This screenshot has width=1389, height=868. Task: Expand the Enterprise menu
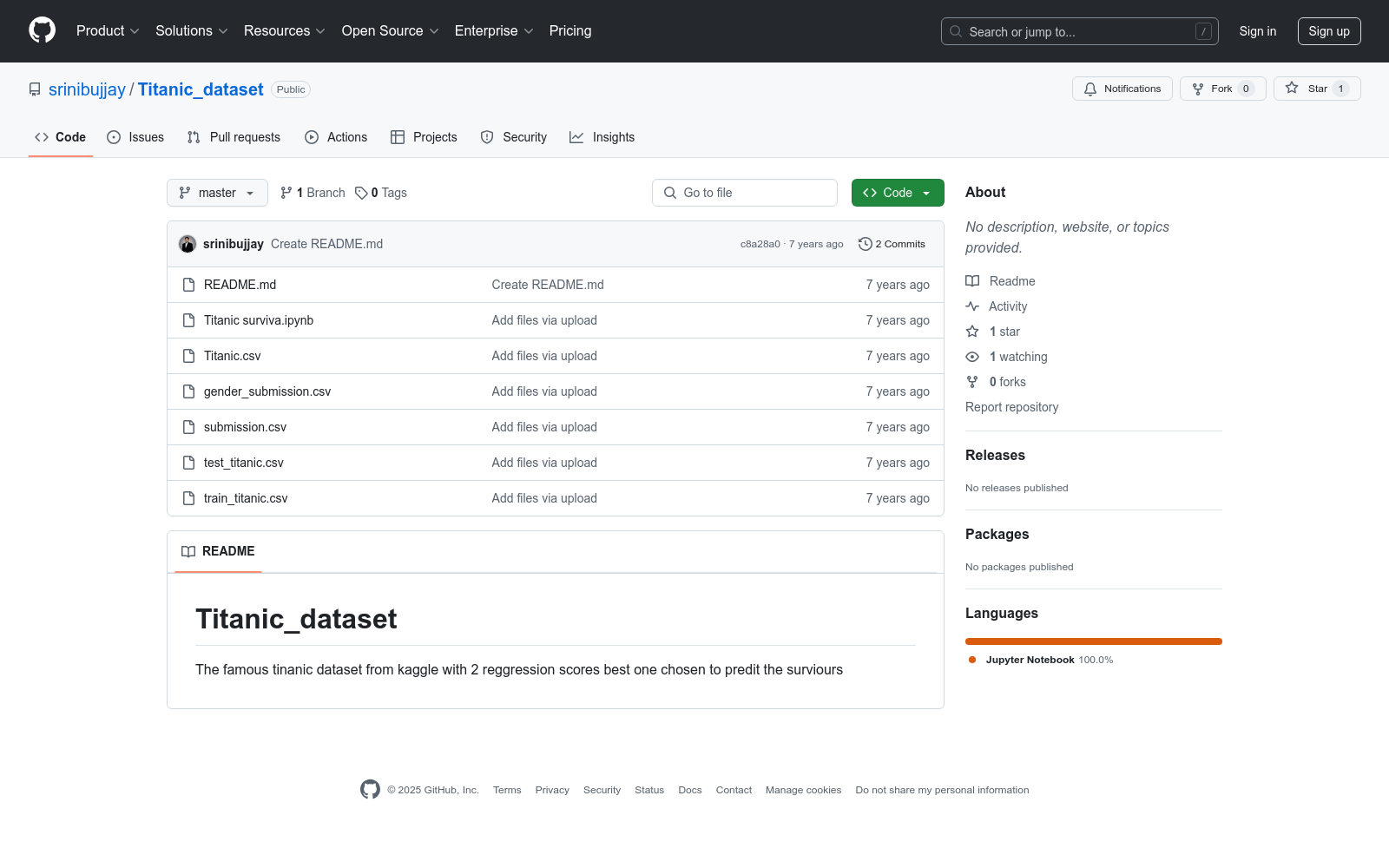pos(494,31)
